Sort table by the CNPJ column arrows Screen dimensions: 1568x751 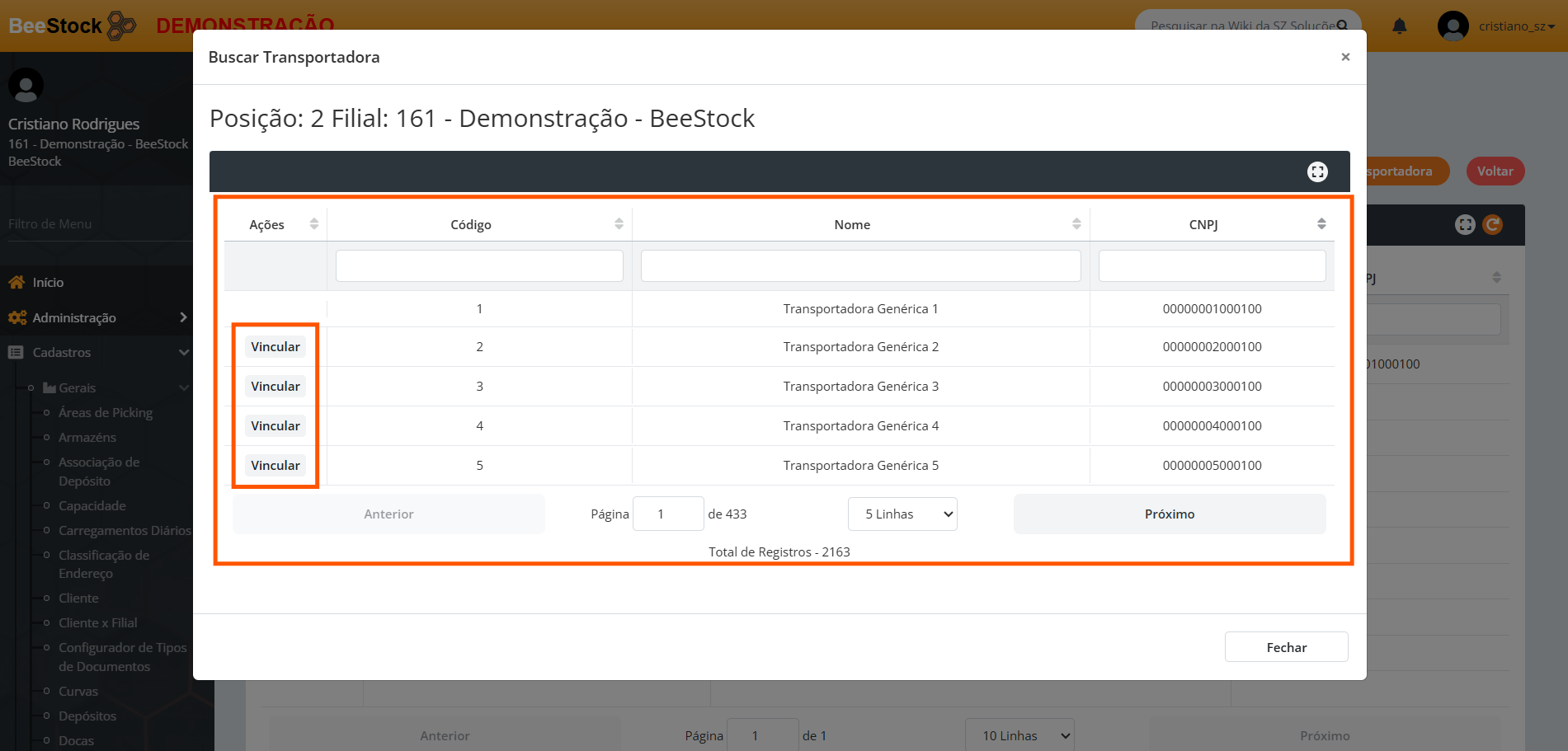coord(1321,224)
